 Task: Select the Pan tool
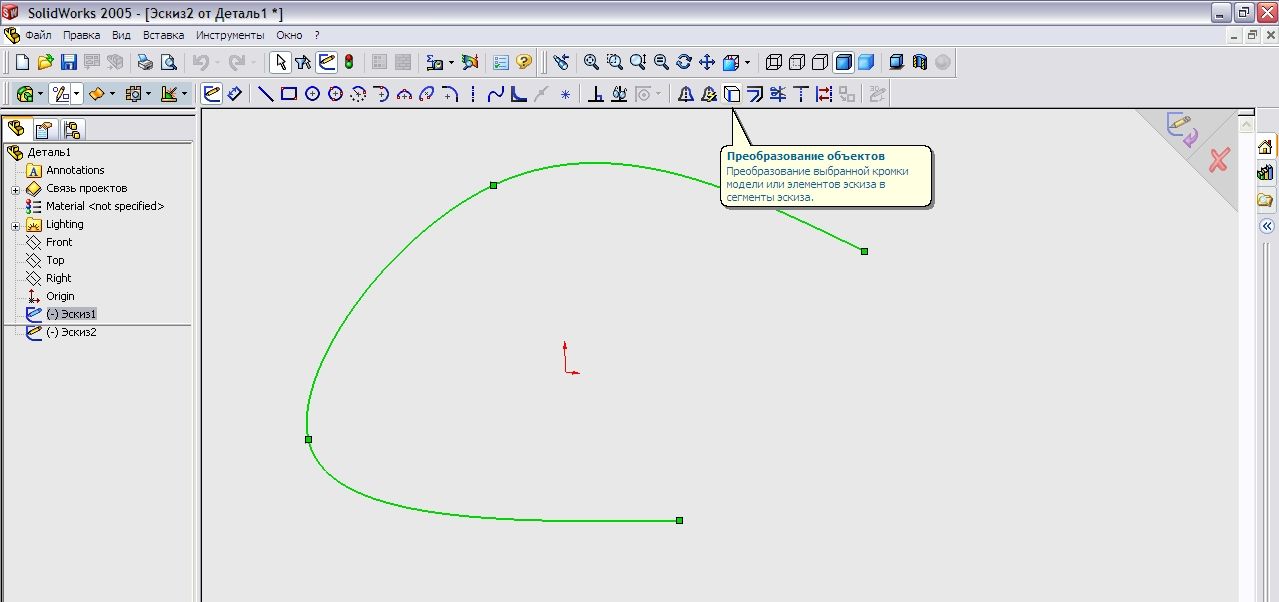[707, 62]
